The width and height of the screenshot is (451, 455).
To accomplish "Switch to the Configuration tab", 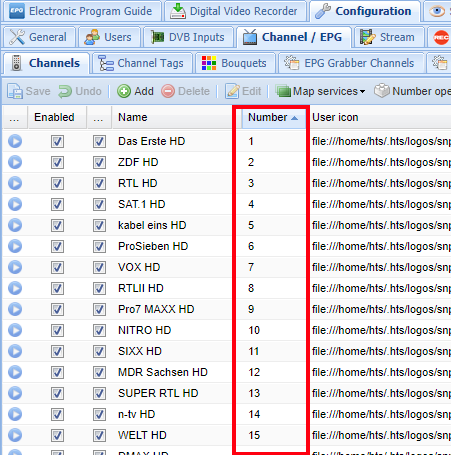I will [x=365, y=11].
